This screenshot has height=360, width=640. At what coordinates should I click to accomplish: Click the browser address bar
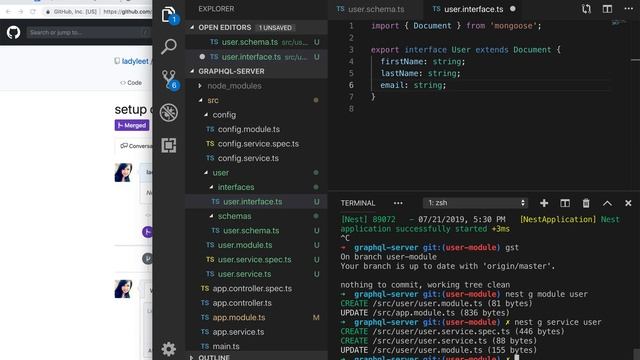pos(98,11)
